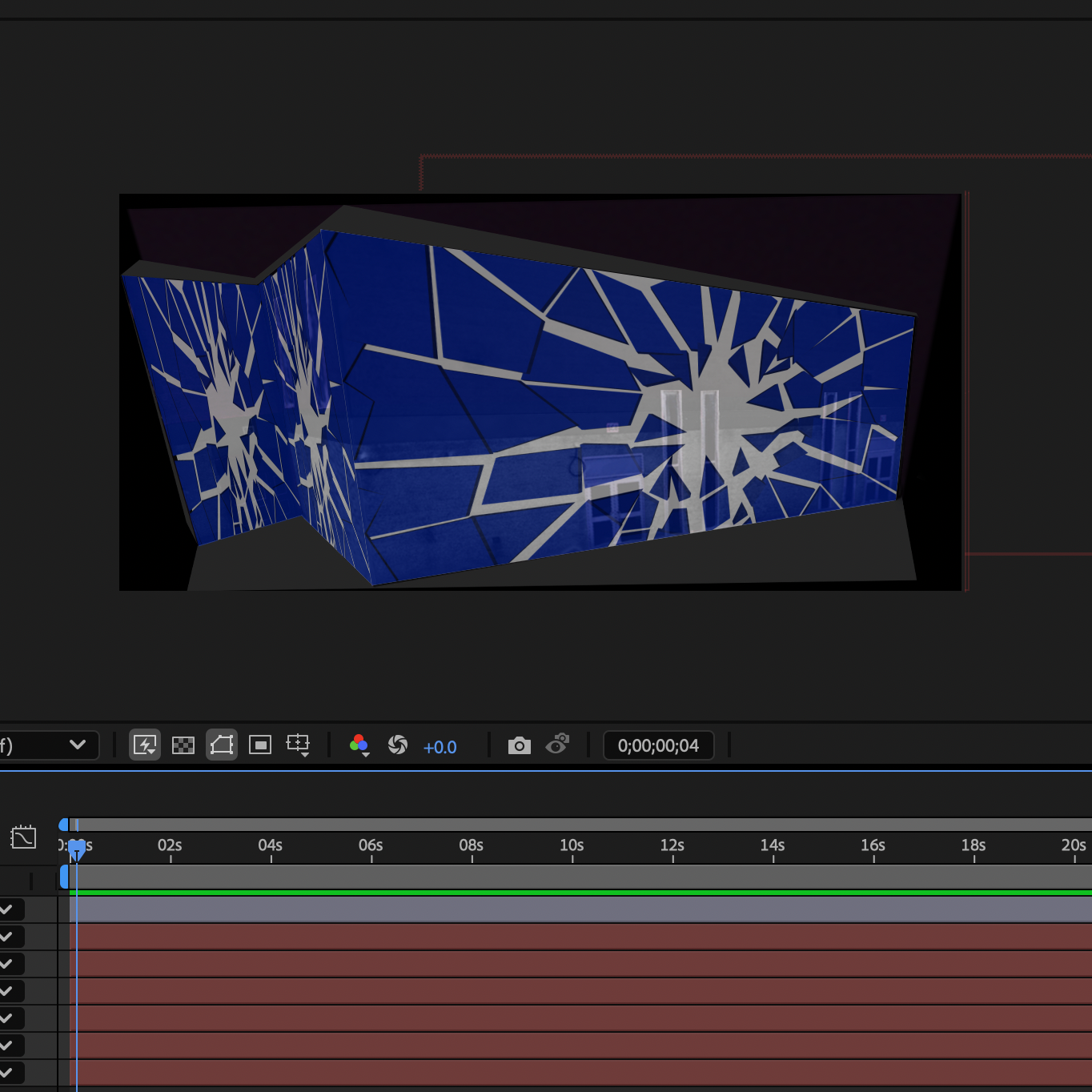Image resolution: width=1092 pixels, height=1092 pixels.
Task: Show the last snapshot using the eye icon
Action: pos(557,745)
